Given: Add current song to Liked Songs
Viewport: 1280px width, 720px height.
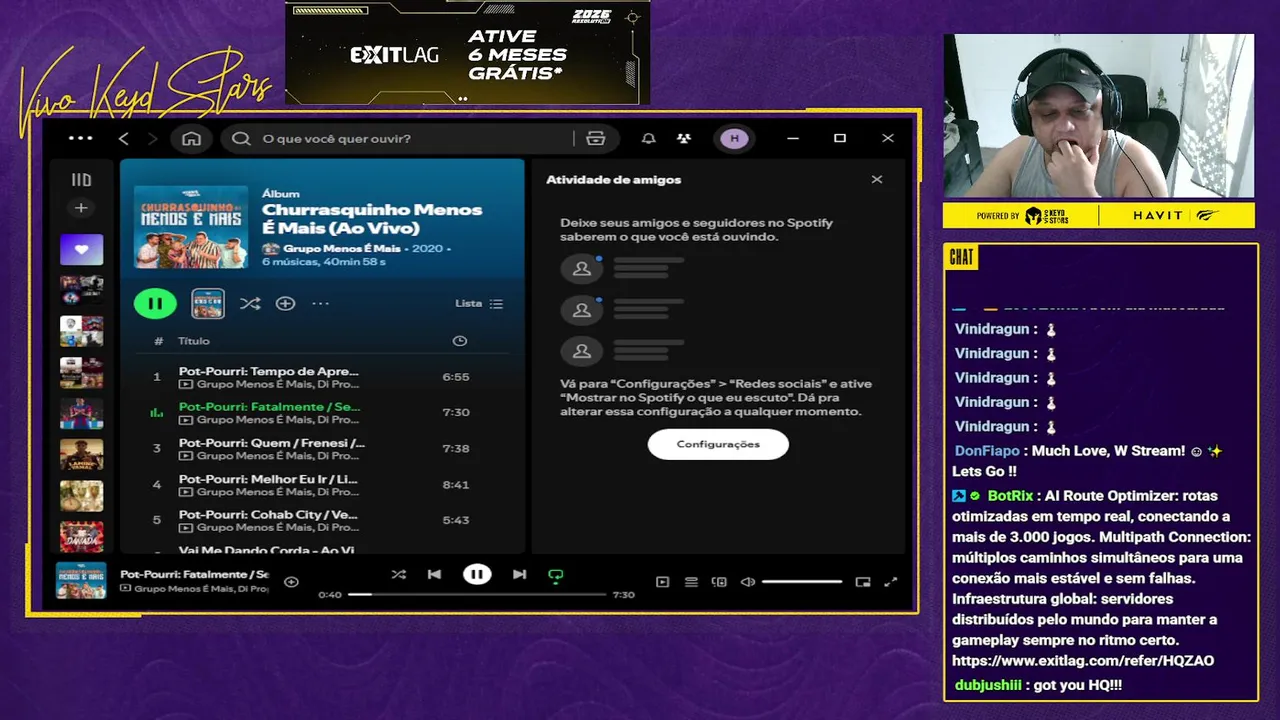Looking at the screenshot, I should [291, 581].
